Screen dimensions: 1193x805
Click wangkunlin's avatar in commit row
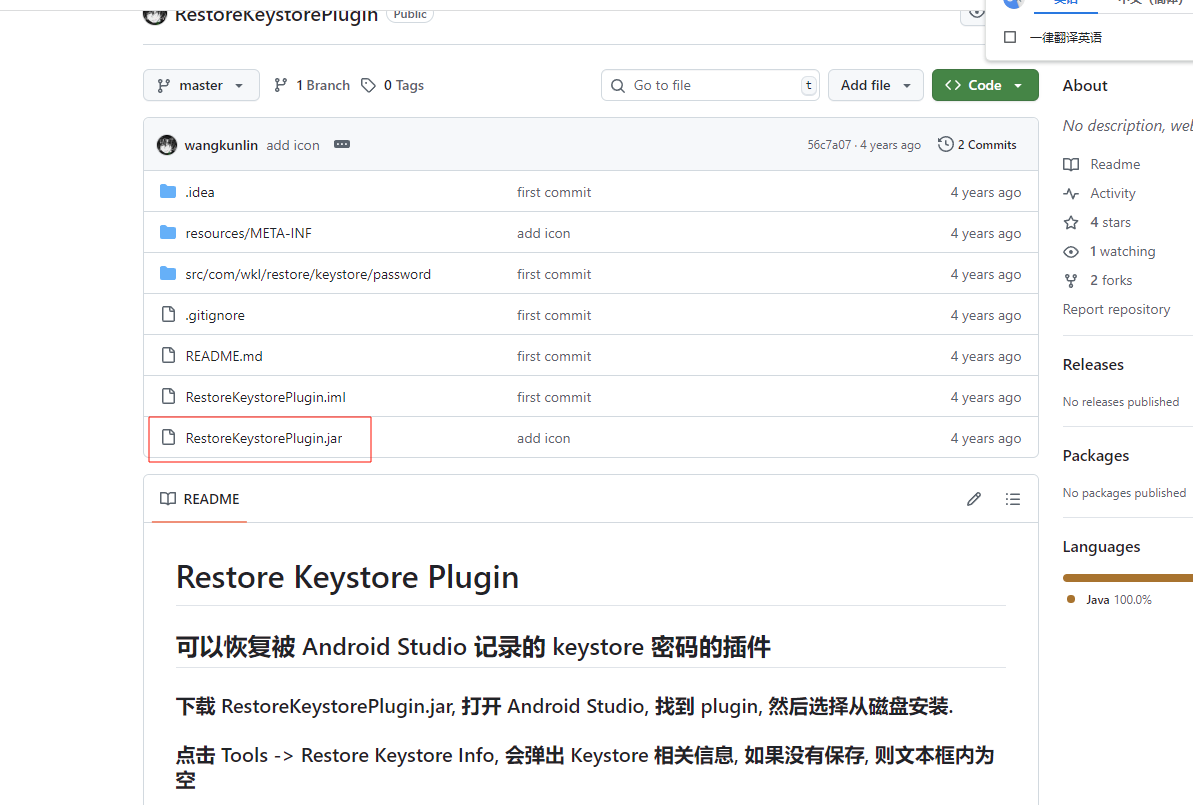167,145
